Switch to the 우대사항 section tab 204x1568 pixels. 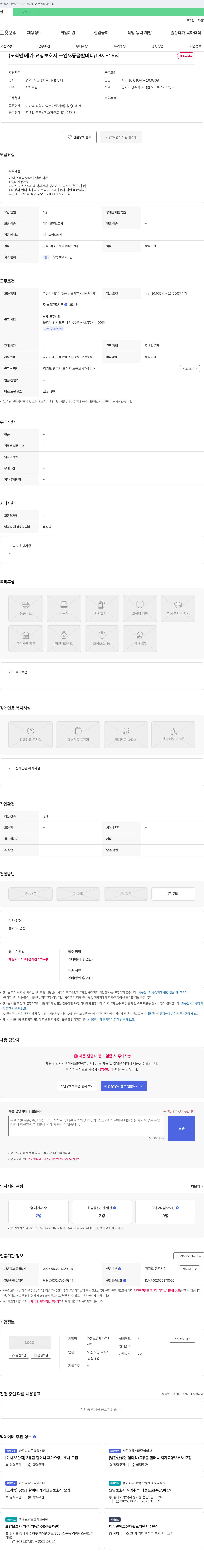pos(82,46)
